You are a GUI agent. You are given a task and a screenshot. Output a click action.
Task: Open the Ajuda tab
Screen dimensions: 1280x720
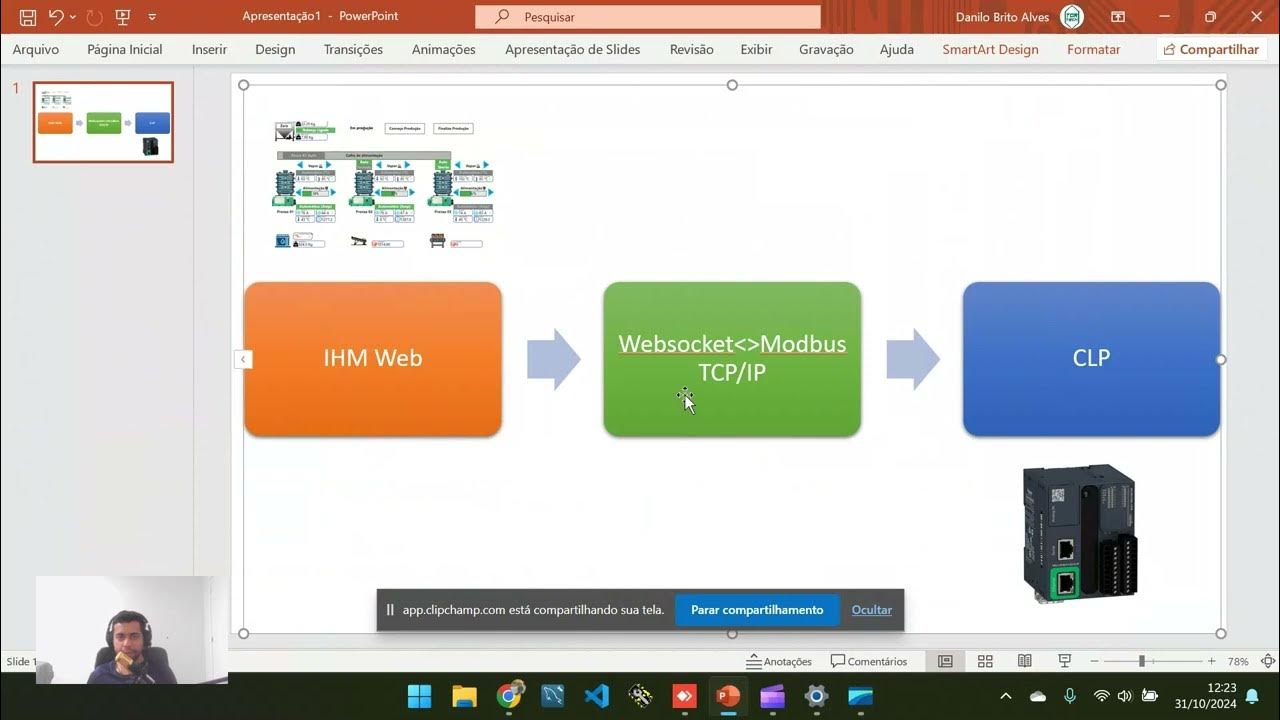[897, 49]
